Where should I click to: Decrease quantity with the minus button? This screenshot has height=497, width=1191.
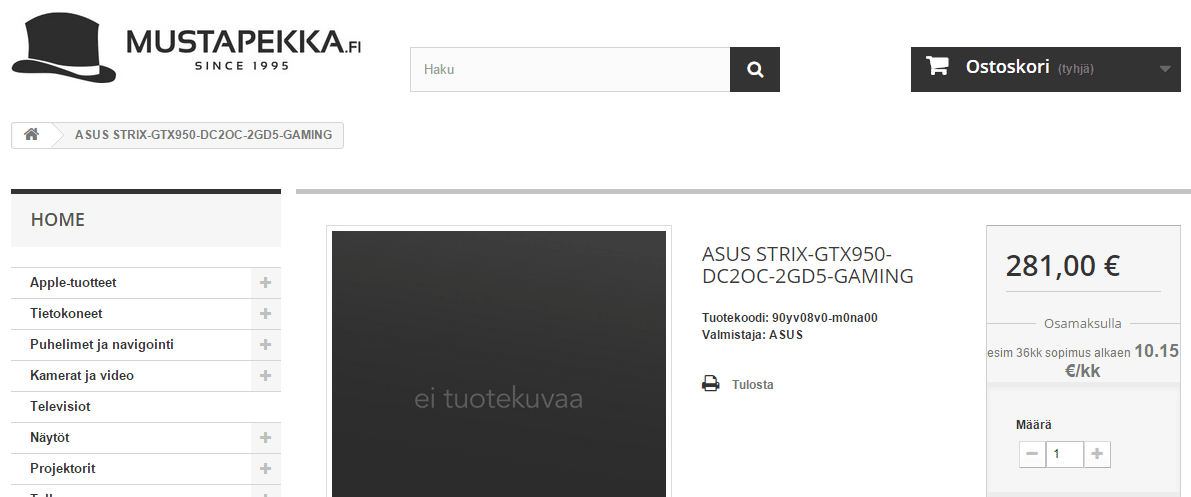(x=1032, y=454)
